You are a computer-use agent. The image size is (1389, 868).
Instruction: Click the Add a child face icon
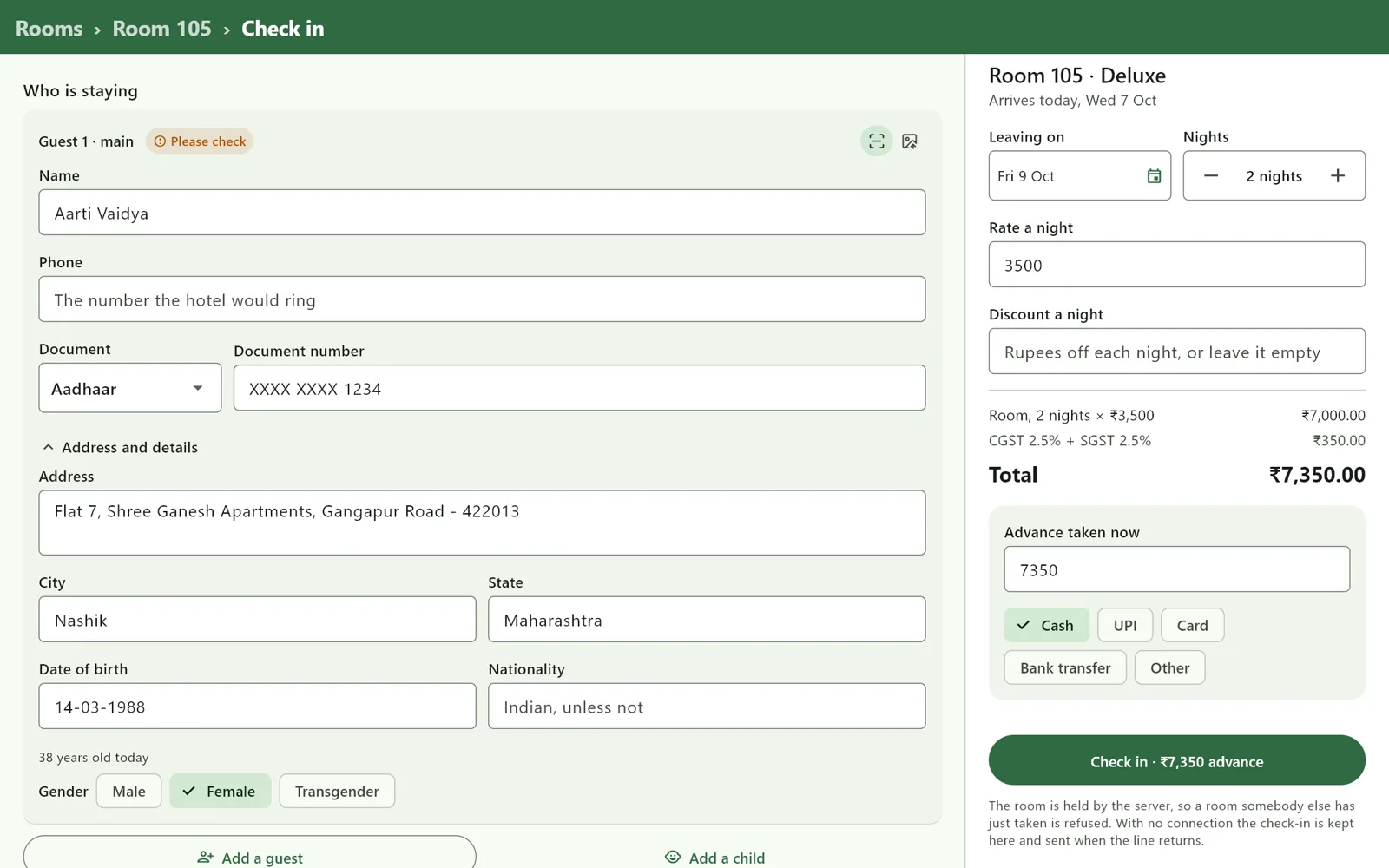[673, 858]
